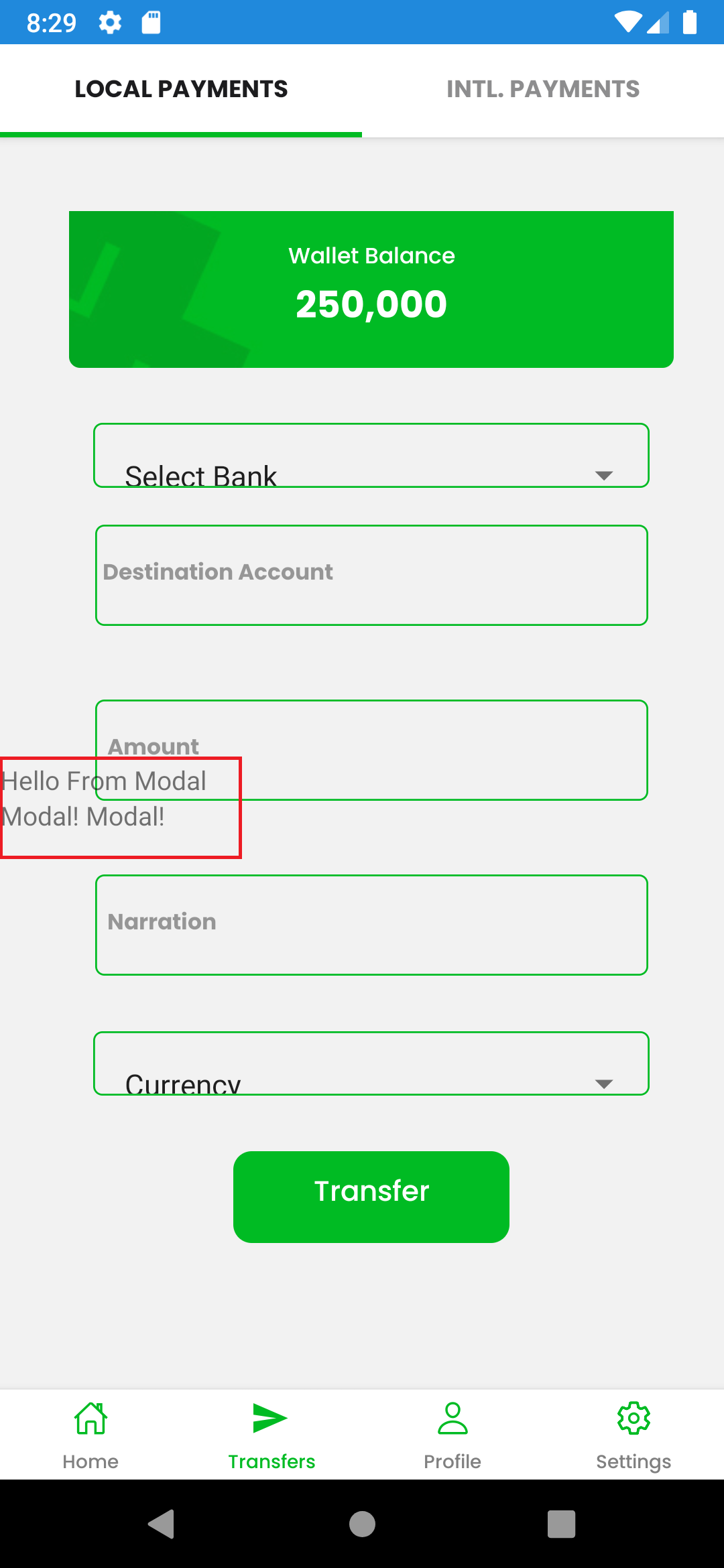Switch to the INTL. PAYMENTS tab

pyautogui.click(x=543, y=89)
